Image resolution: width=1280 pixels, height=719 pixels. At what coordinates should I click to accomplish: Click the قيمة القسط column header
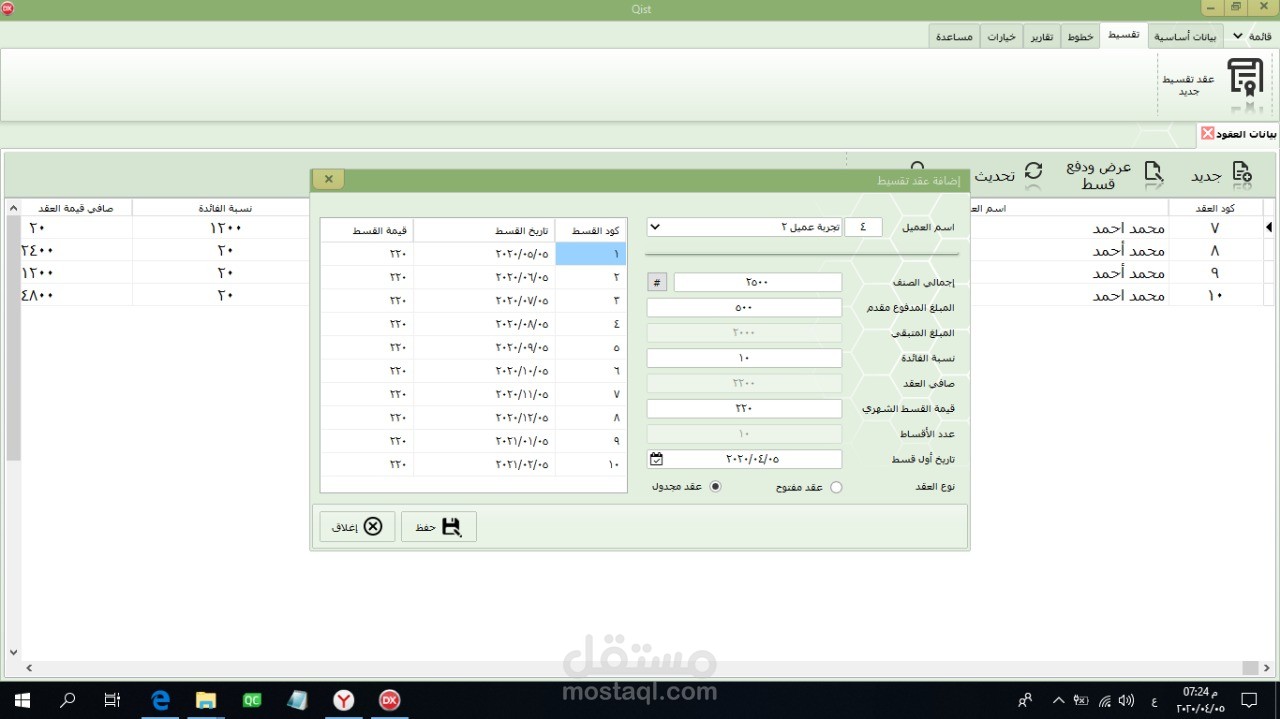367,231
